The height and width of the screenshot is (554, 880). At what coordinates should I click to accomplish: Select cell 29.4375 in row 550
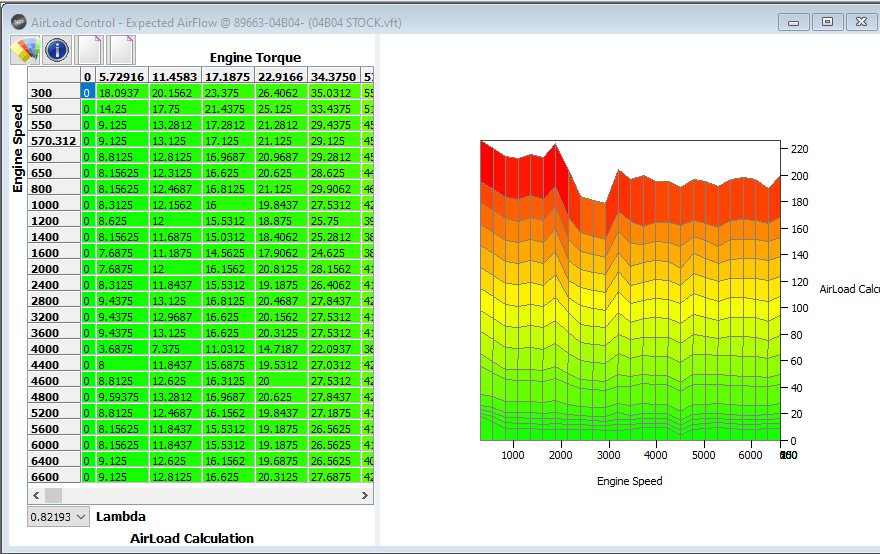click(334, 125)
